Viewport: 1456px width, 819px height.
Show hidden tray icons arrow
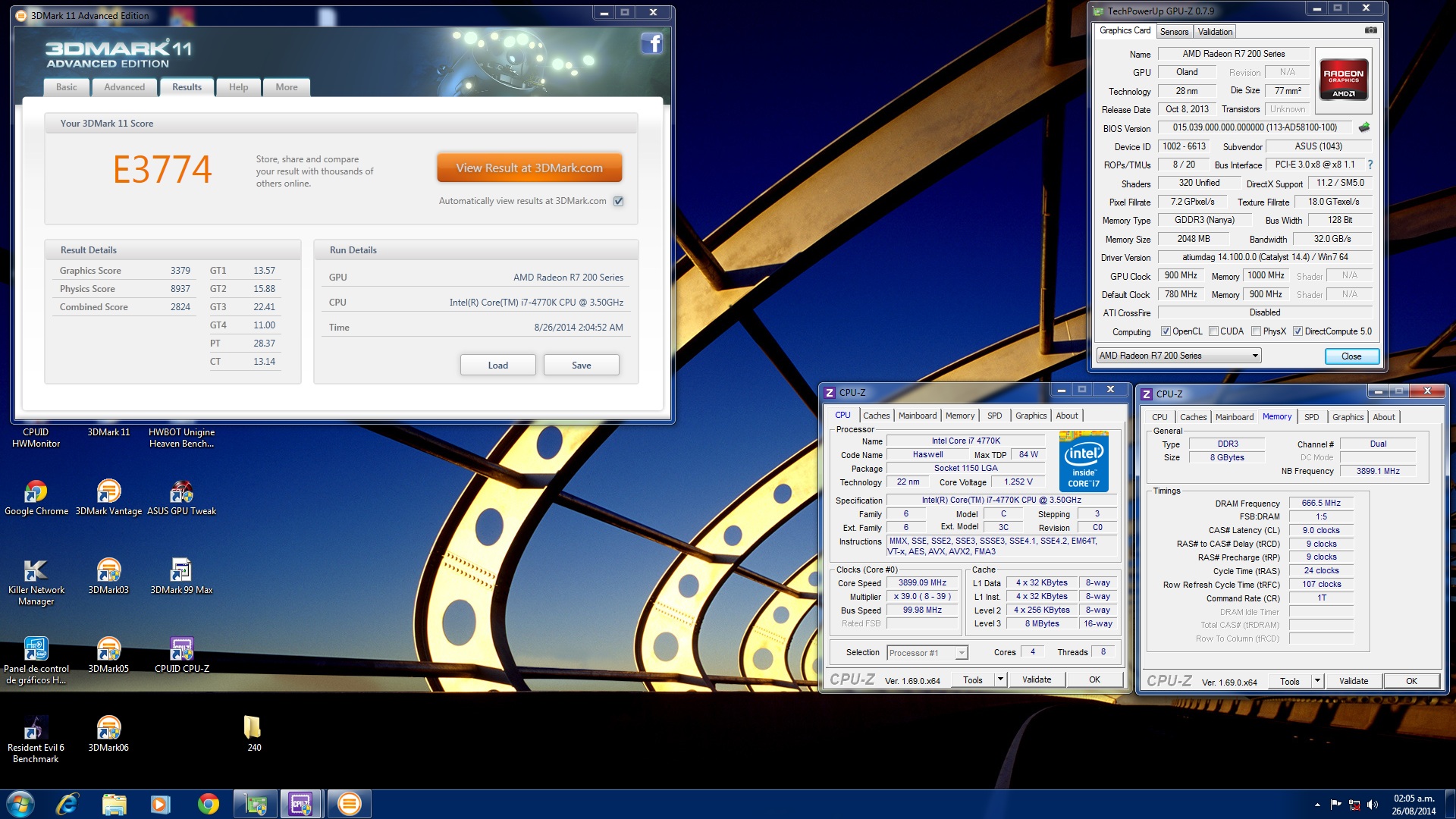click(1317, 805)
